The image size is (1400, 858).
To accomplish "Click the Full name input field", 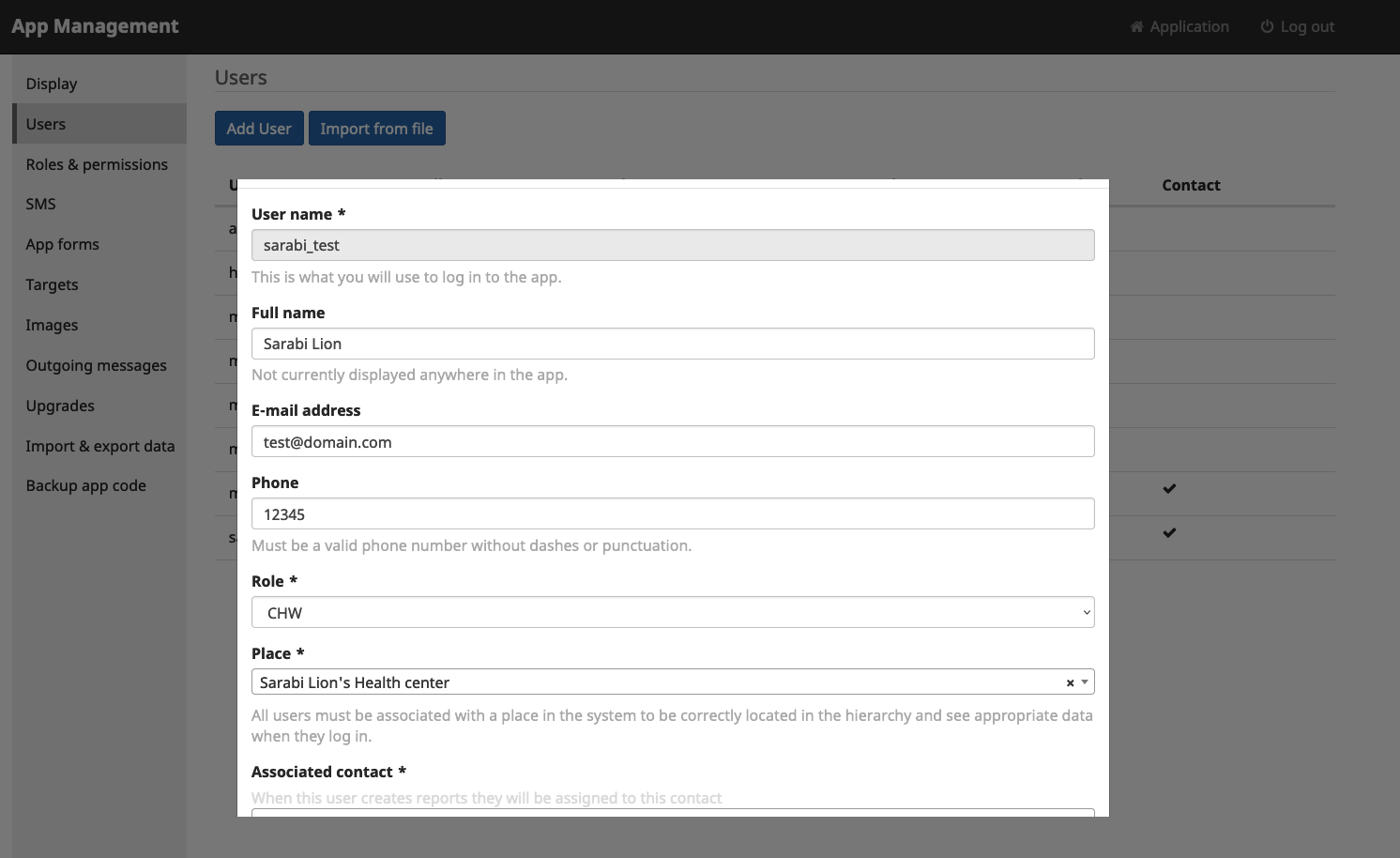I will 672,344.
